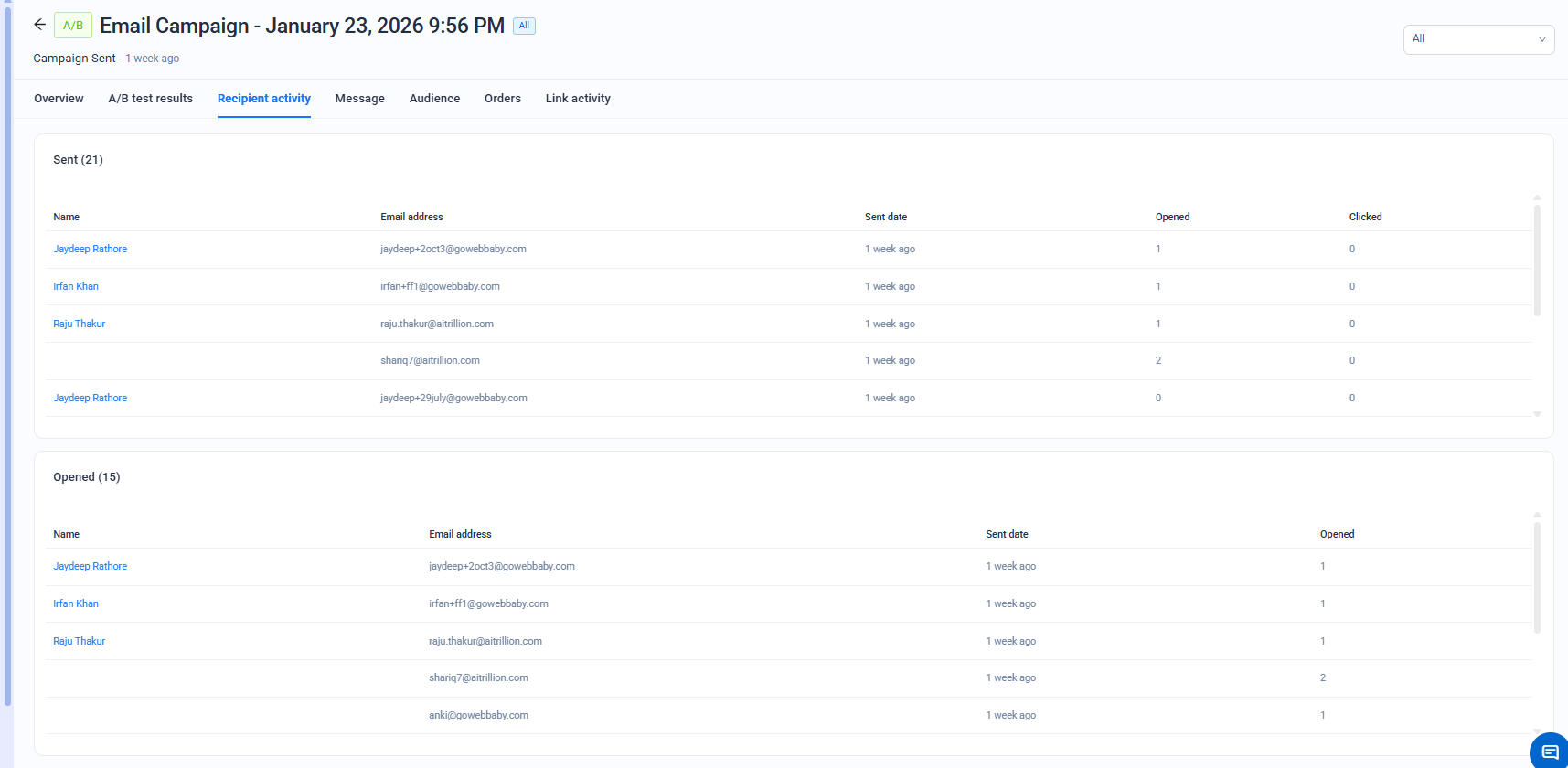Open the A/B test results tab
The height and width of the screenshot is (768, 1568).
150,99
